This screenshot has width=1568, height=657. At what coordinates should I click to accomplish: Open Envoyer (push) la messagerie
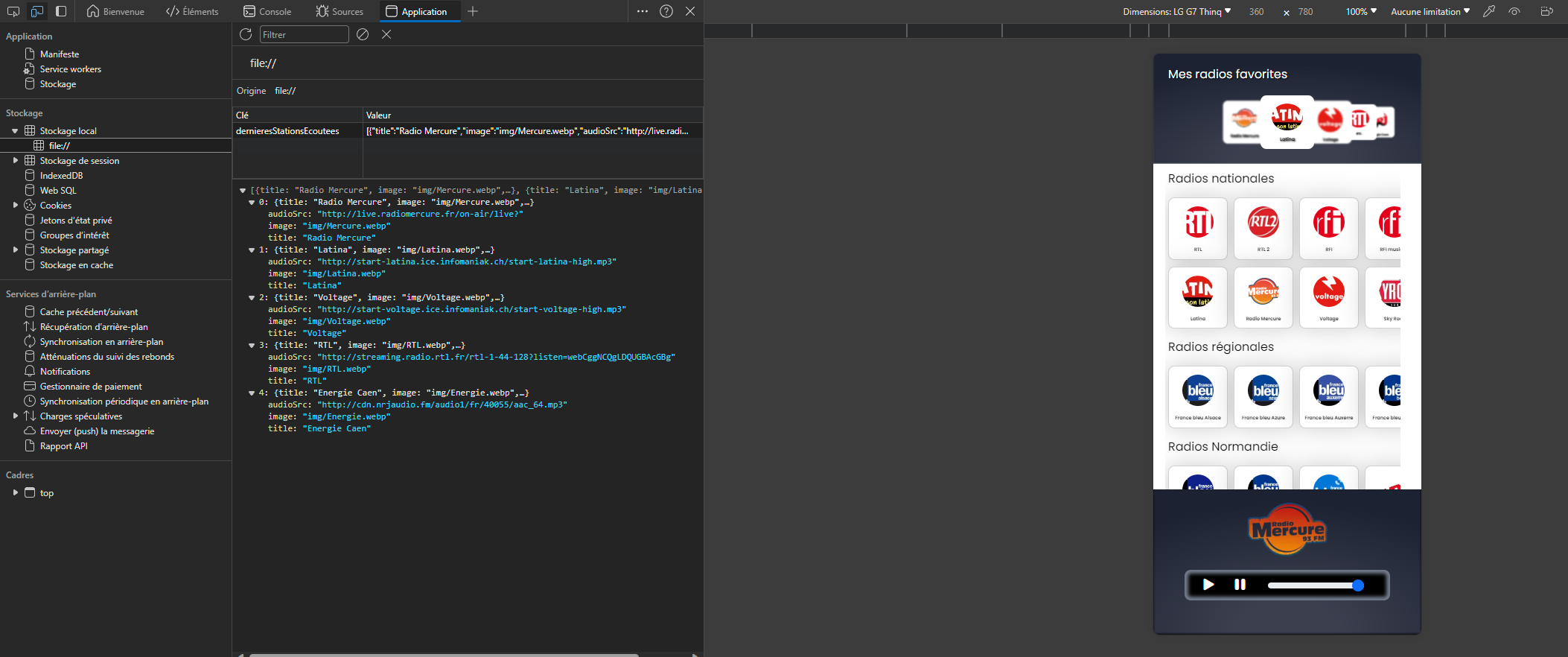[97, 431]
